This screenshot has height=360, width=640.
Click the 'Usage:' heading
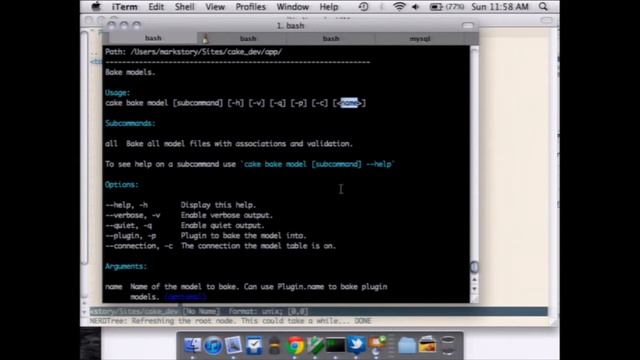click(118, 93)
